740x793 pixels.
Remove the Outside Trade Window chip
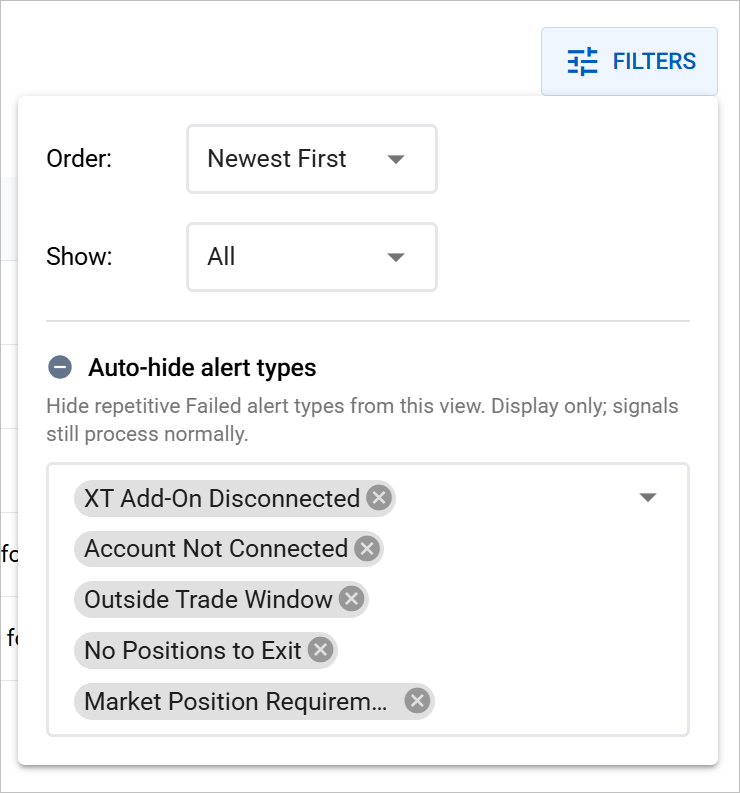click(x=352, y=599)
